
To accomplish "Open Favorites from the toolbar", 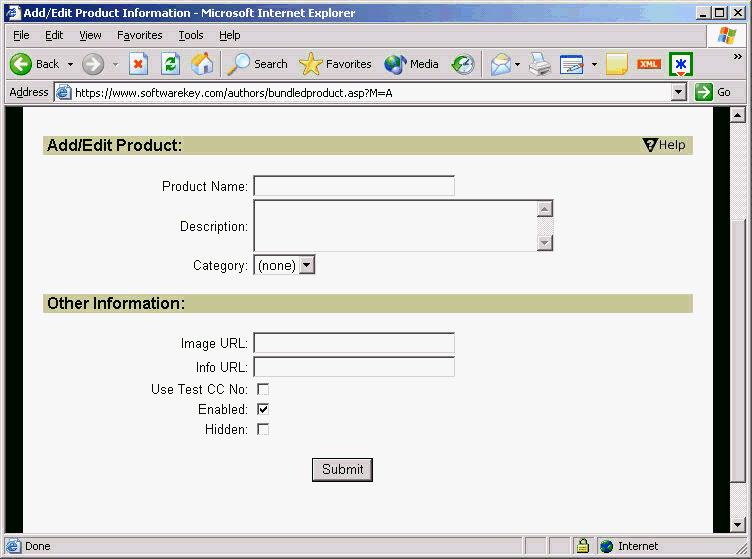I will tap(336, 64).
